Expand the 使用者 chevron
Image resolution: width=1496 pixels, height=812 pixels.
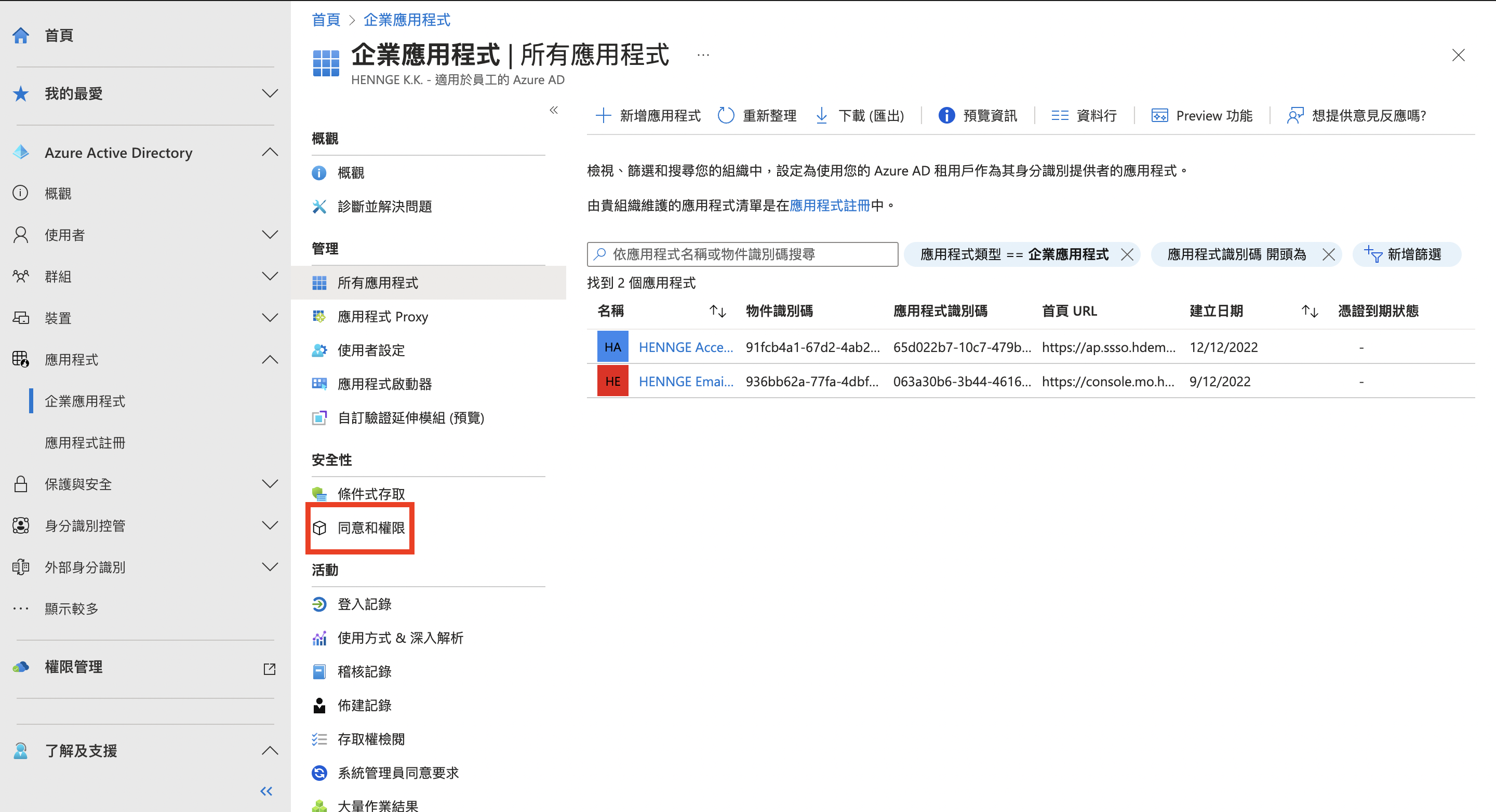[270, 235]
